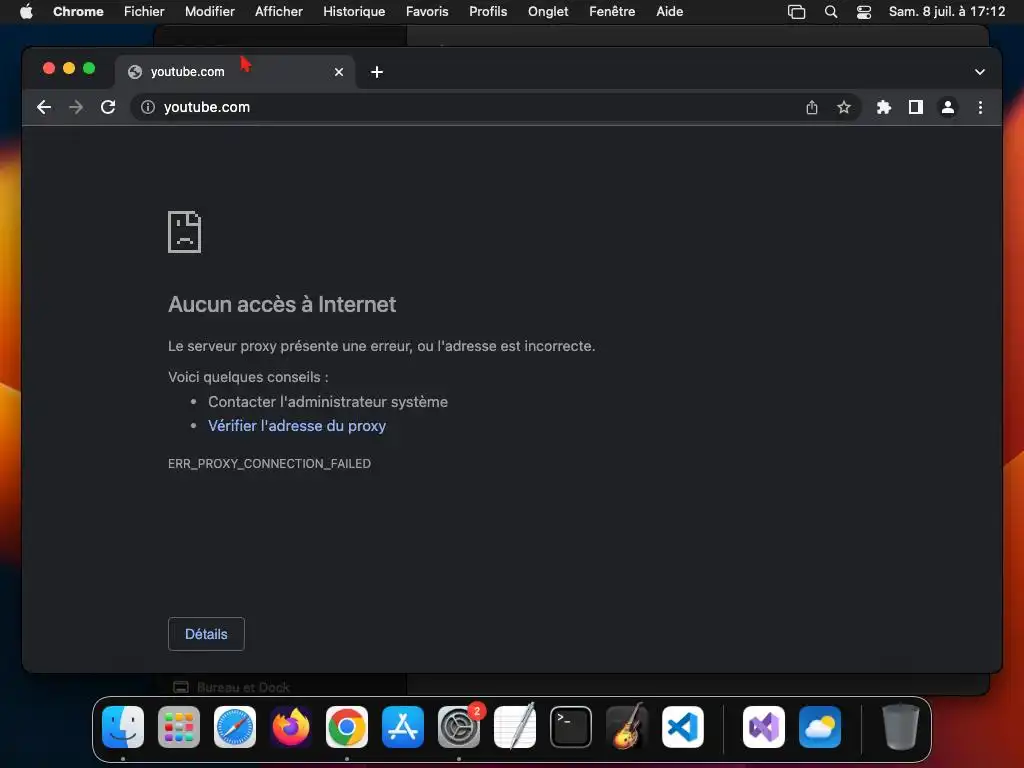Open the Modifier menu
This screenshot has width=1024, height=768.
210,12
